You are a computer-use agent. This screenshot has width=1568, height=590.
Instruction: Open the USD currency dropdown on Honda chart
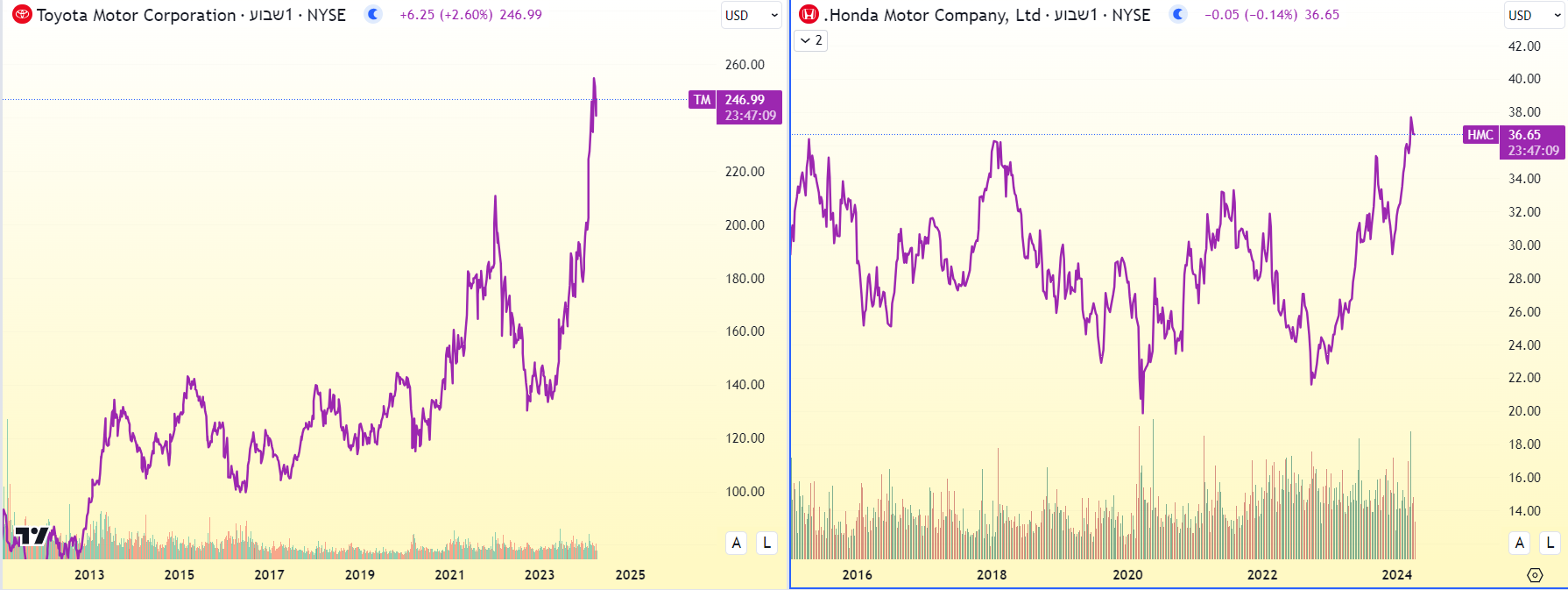[x=1534, y=15]
